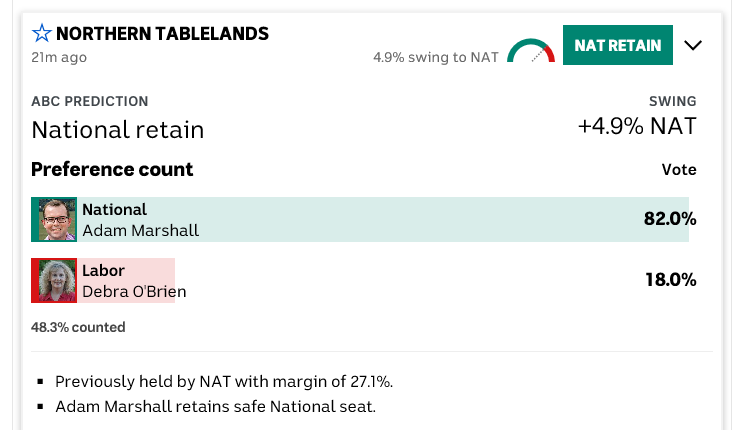Star the Northern Tablelands electorate as favourite
Screen dimensions: 739x430
tap(42, 34)
